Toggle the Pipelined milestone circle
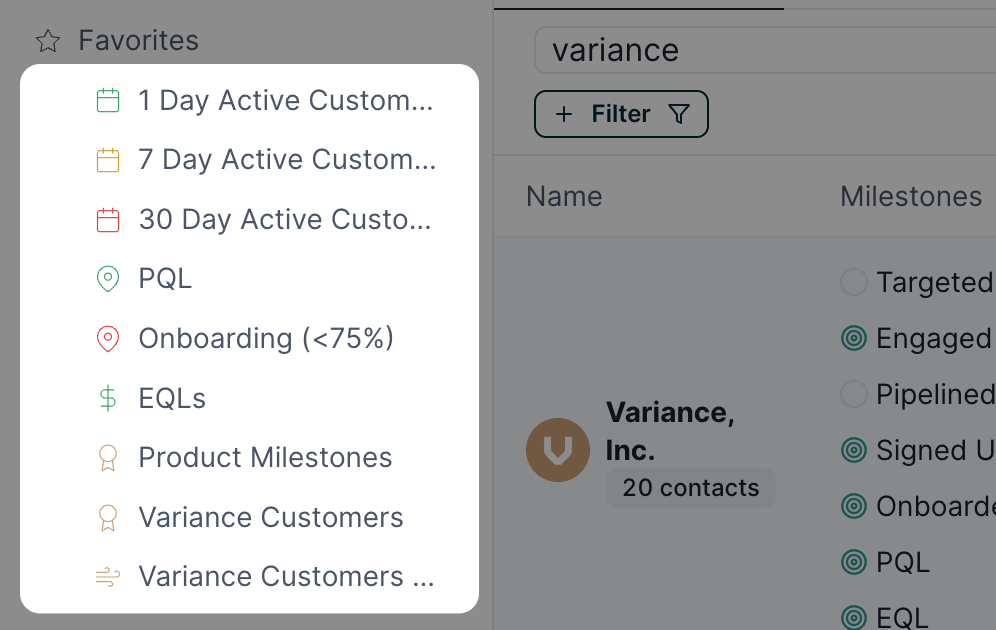Viewport: 996px width, 630px height. click(853, 395)
